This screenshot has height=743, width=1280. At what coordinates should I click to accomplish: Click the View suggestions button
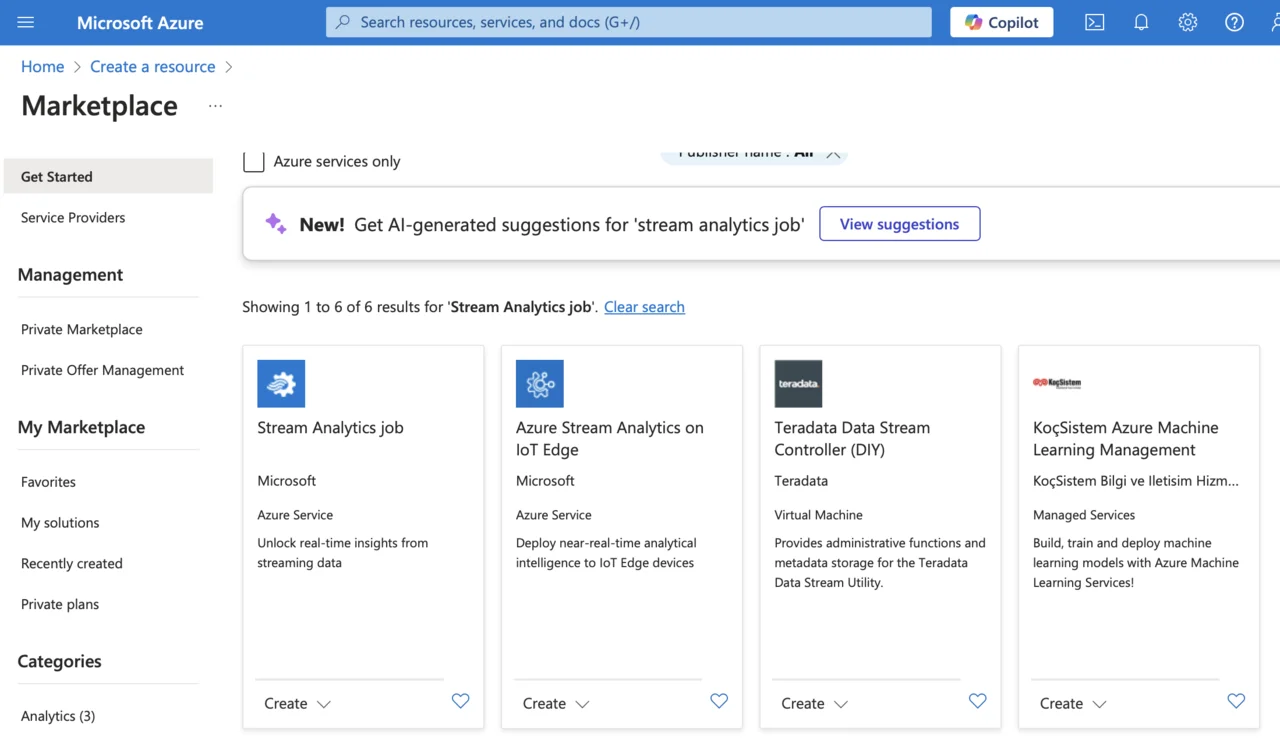coord(899,224)
